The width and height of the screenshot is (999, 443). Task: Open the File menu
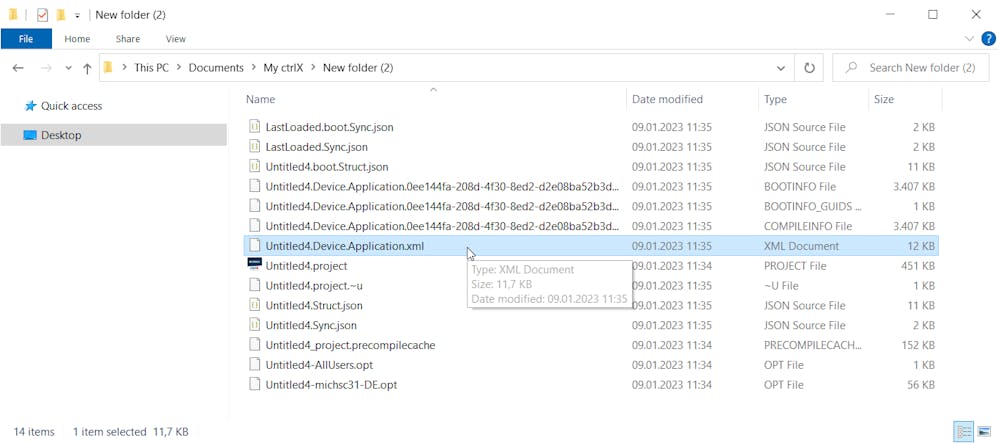[x=26, y=39]
